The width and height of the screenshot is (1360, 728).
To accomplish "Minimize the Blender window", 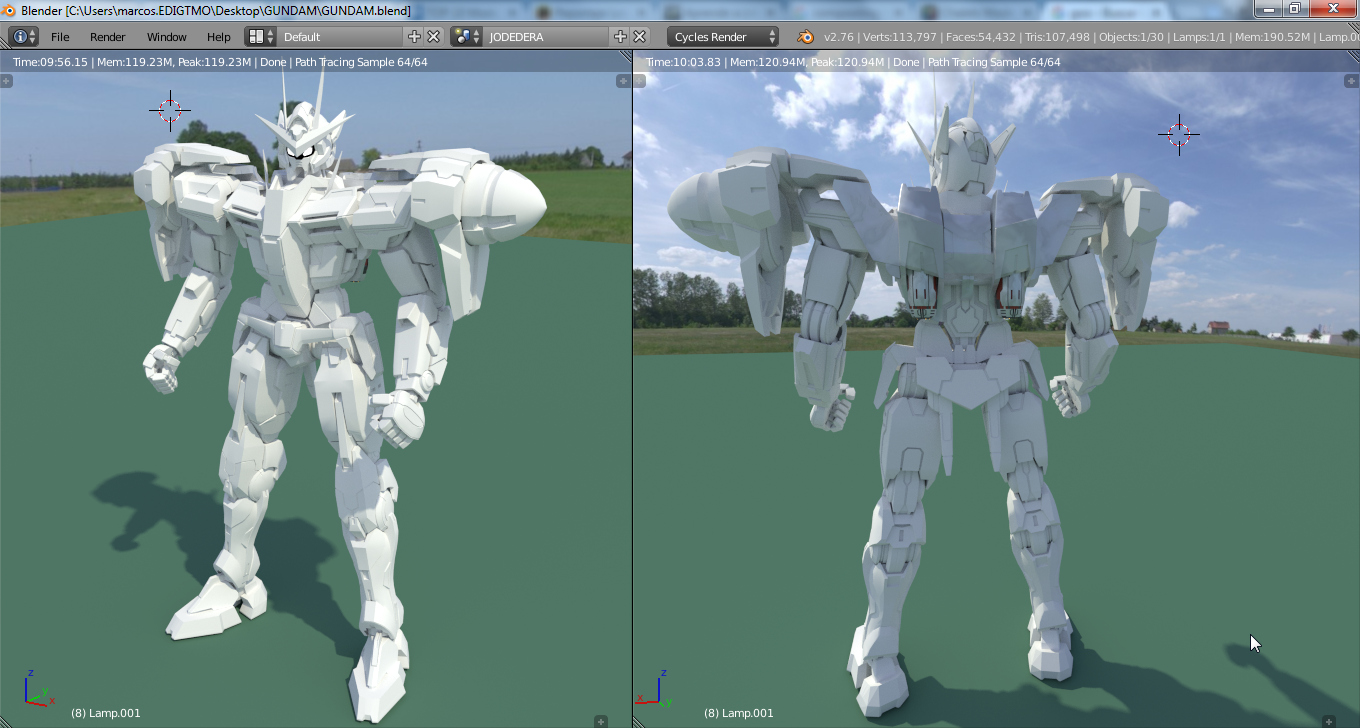I will click(x=1269, y=9).
